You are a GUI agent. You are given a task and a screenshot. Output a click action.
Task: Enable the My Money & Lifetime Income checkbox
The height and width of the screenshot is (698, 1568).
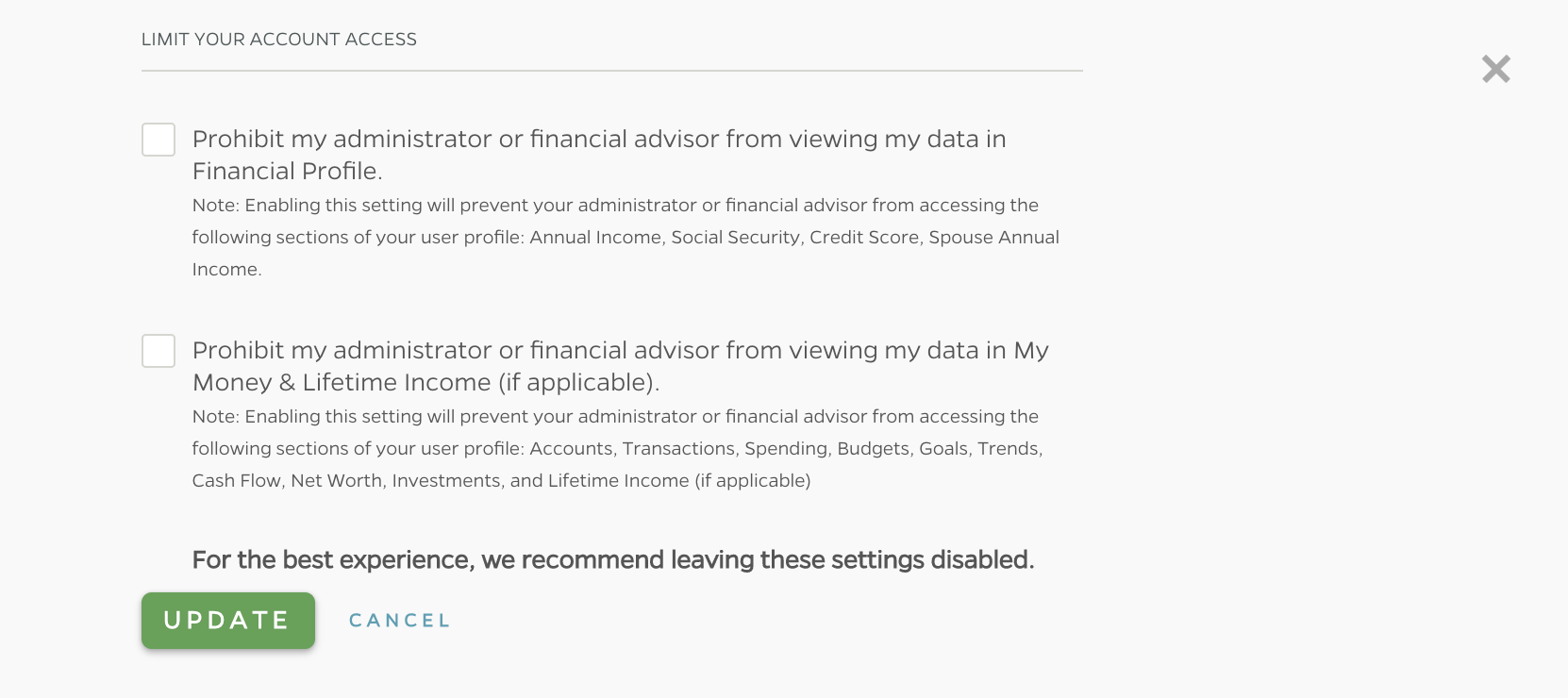(158, 351)
